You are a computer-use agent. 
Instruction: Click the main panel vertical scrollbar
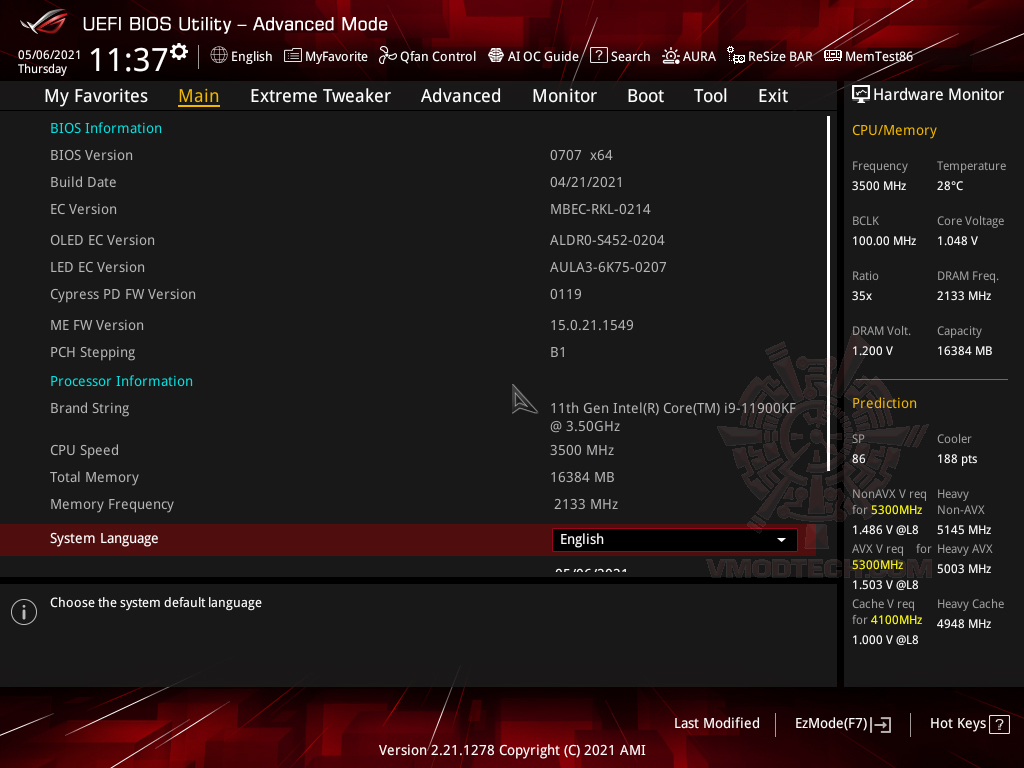pos(828,293)
